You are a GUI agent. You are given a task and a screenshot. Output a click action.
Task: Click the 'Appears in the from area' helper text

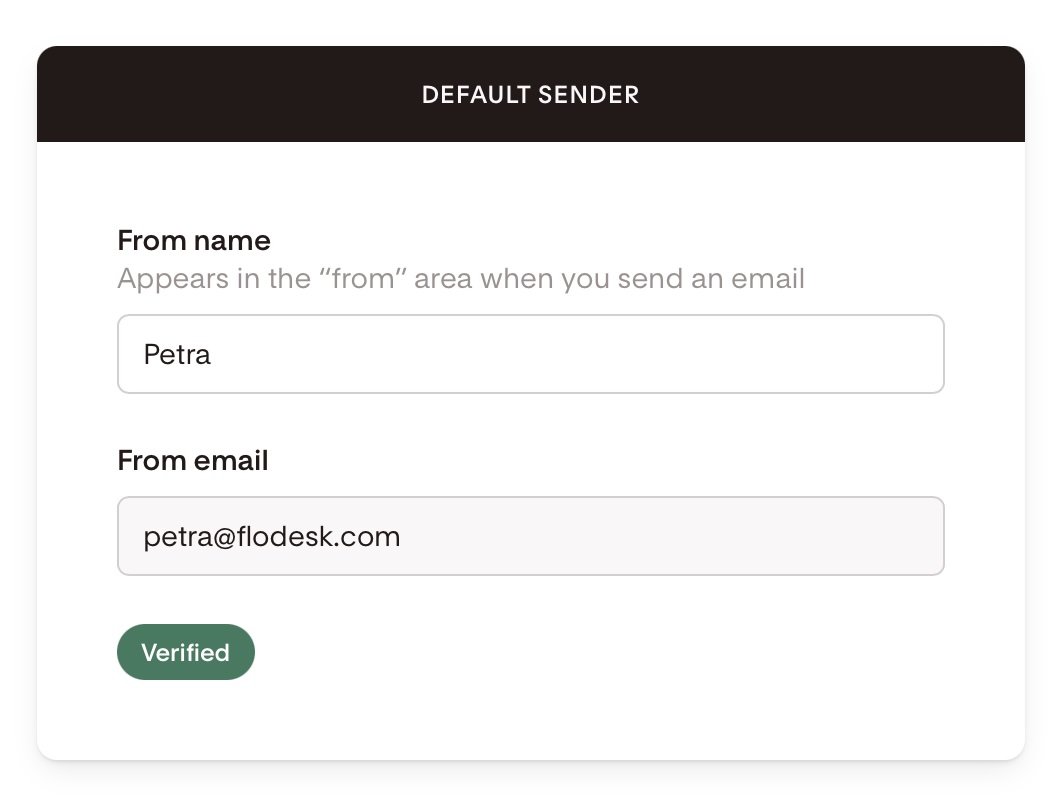(461, 279)
